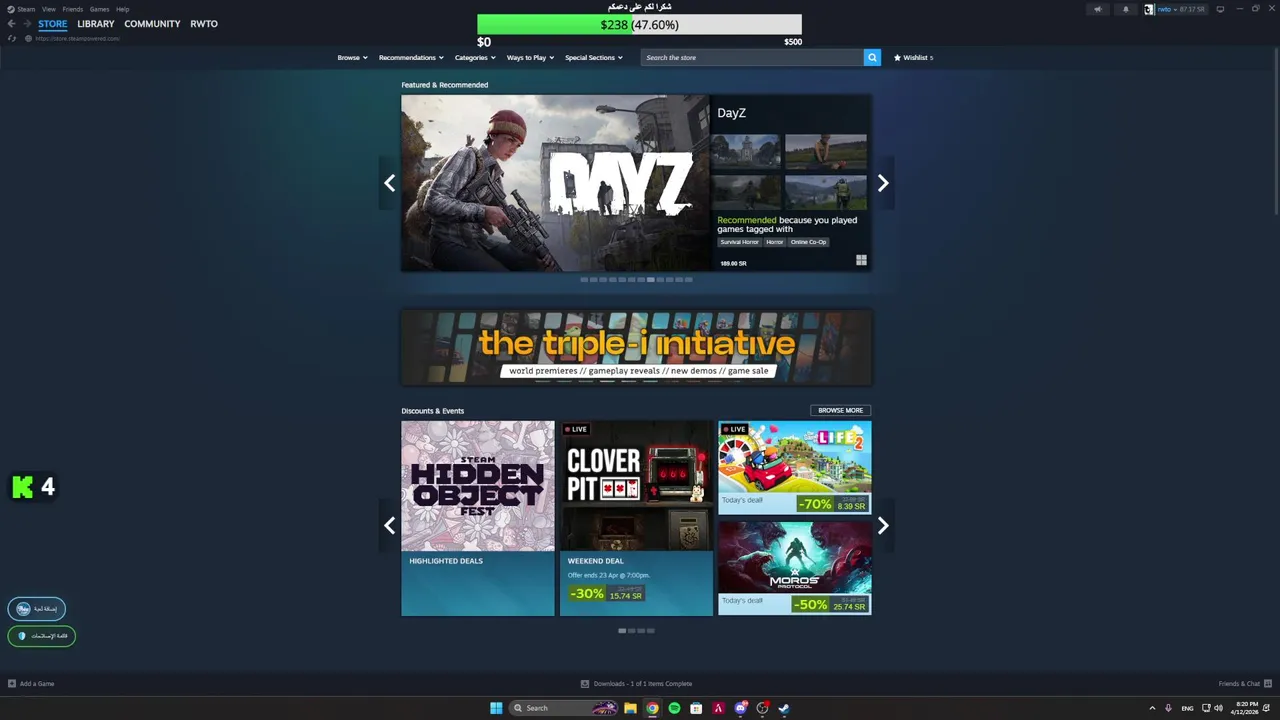Viewport: 1280px width, 720px height.
Task: Open the notifications bell
Action: point(1125,9)
